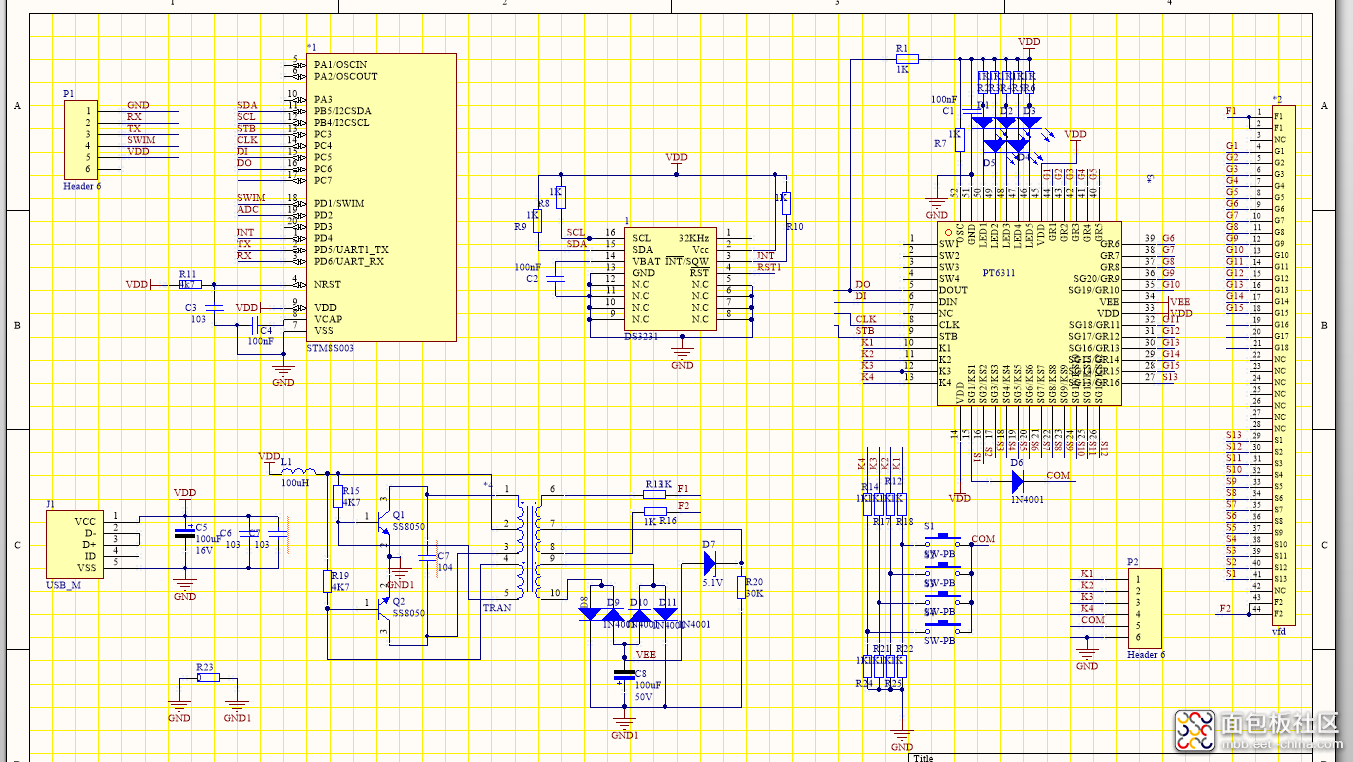Screen dimensions: 1353x762
Task: Select the PD5/UART1_TX pin label
Action: click(351, 249)
